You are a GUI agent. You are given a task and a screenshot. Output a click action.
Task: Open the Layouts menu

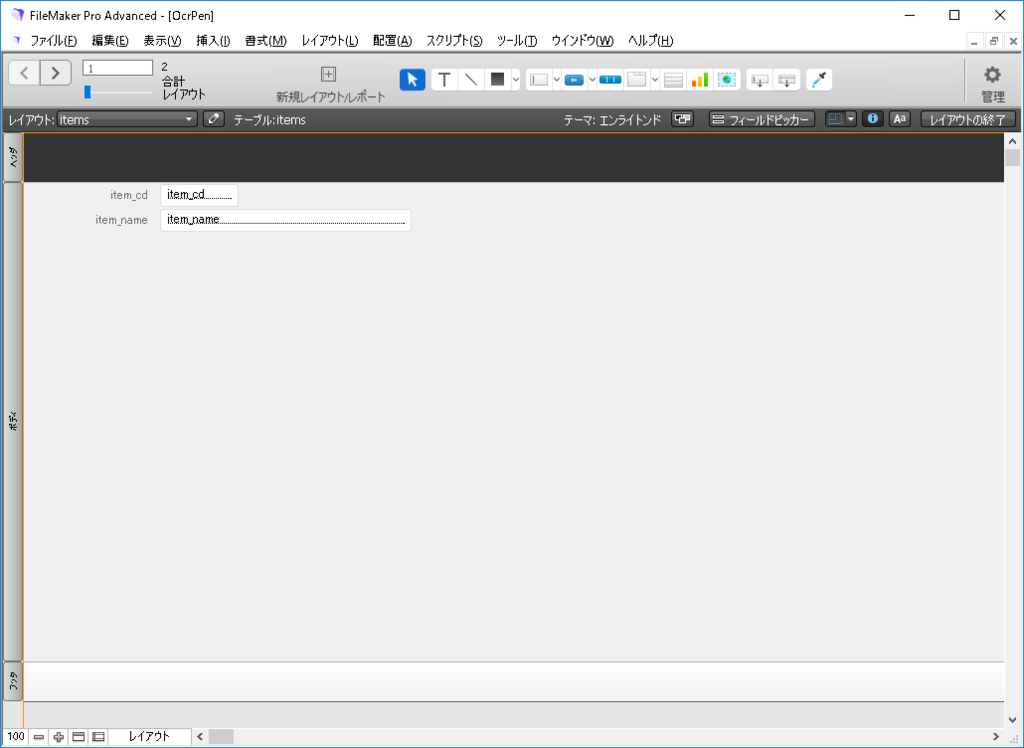[330, 41]
